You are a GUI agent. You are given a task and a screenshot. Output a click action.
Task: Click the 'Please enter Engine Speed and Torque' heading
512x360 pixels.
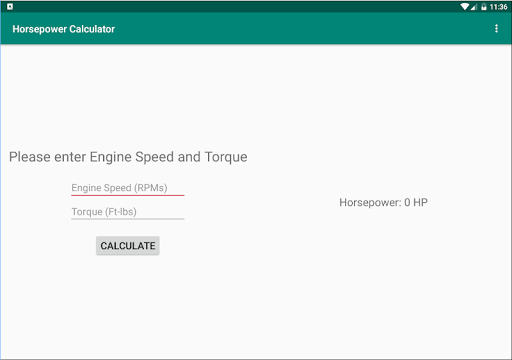[x=128, y=157]
